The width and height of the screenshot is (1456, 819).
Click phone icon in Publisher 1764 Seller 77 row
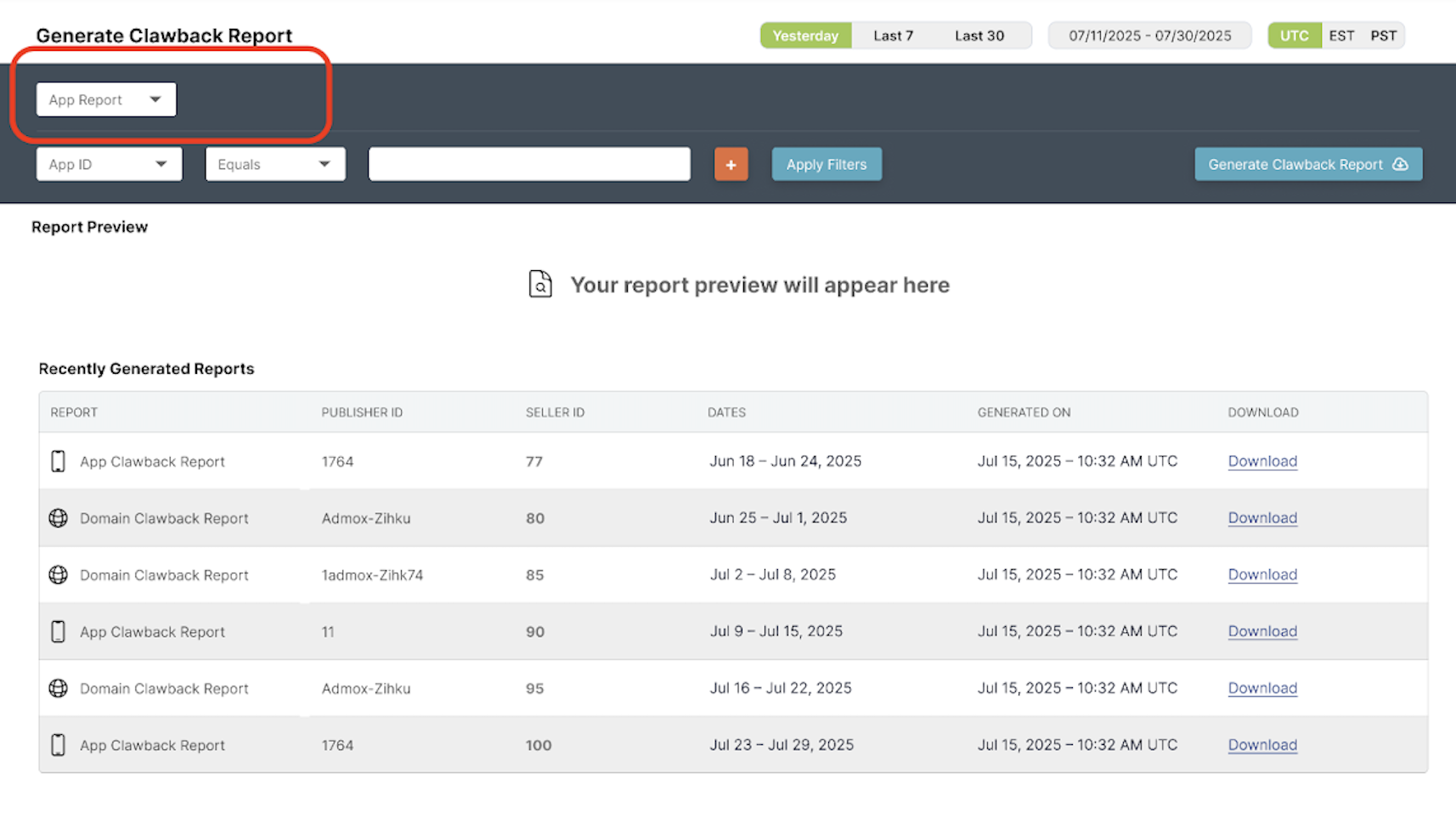[x=58, y=461]
